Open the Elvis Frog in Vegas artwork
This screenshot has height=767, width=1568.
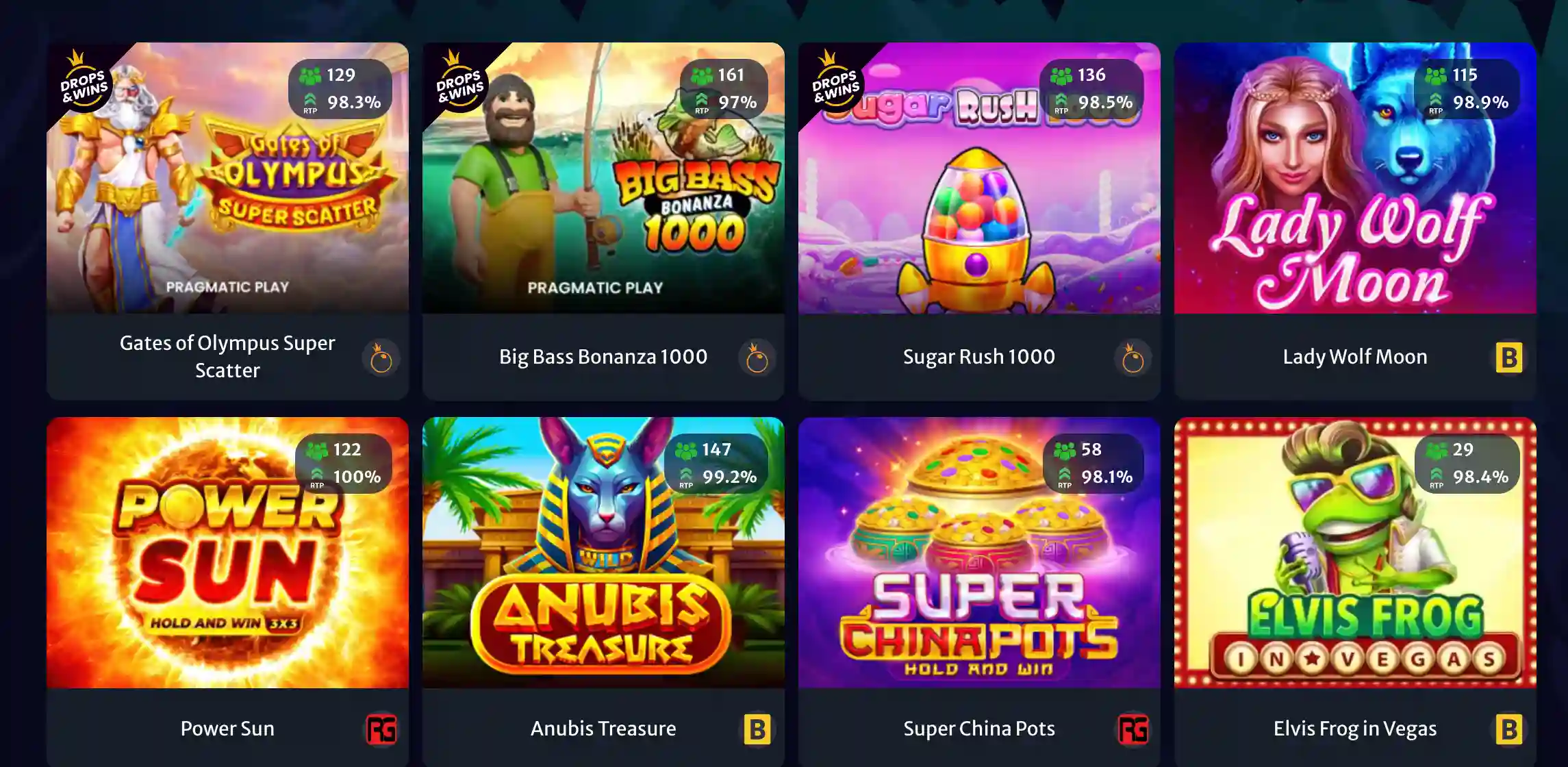coord(1355,553)
